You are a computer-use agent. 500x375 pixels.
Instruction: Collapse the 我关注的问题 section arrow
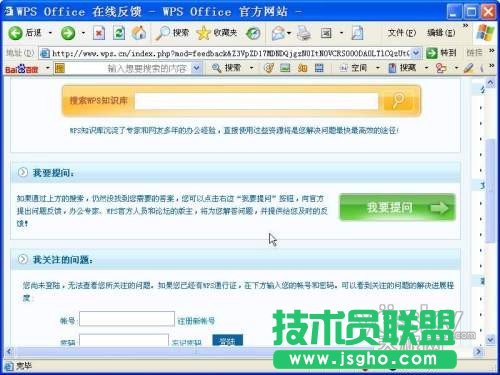(23, 259)
